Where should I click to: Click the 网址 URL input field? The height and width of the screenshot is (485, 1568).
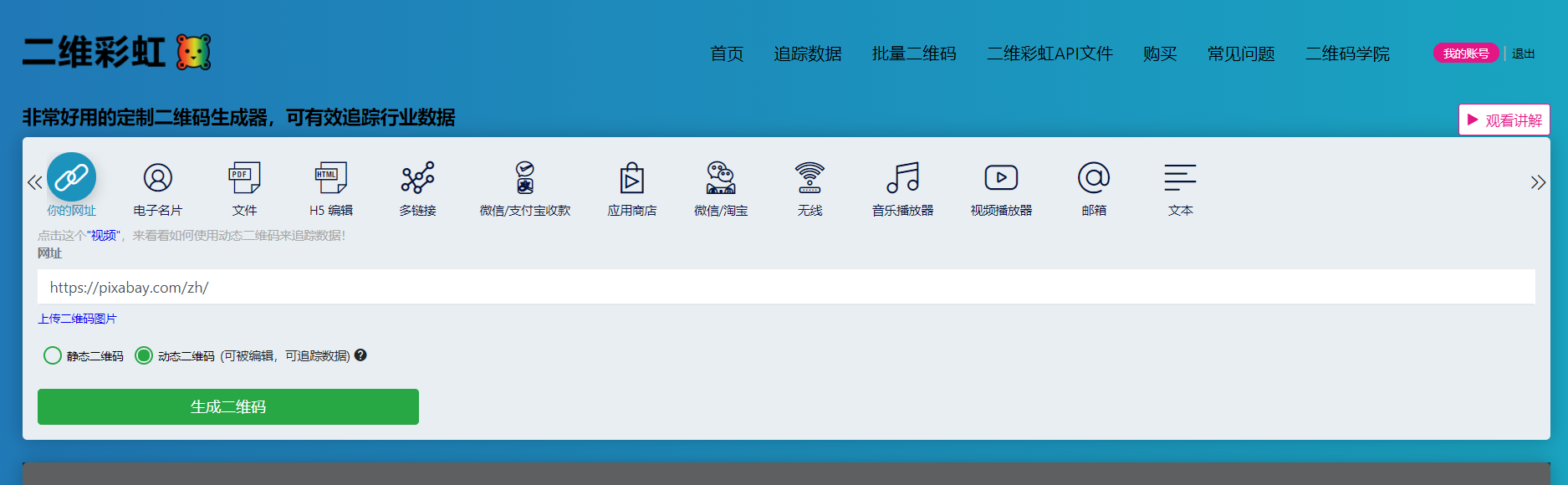point(786,287)
